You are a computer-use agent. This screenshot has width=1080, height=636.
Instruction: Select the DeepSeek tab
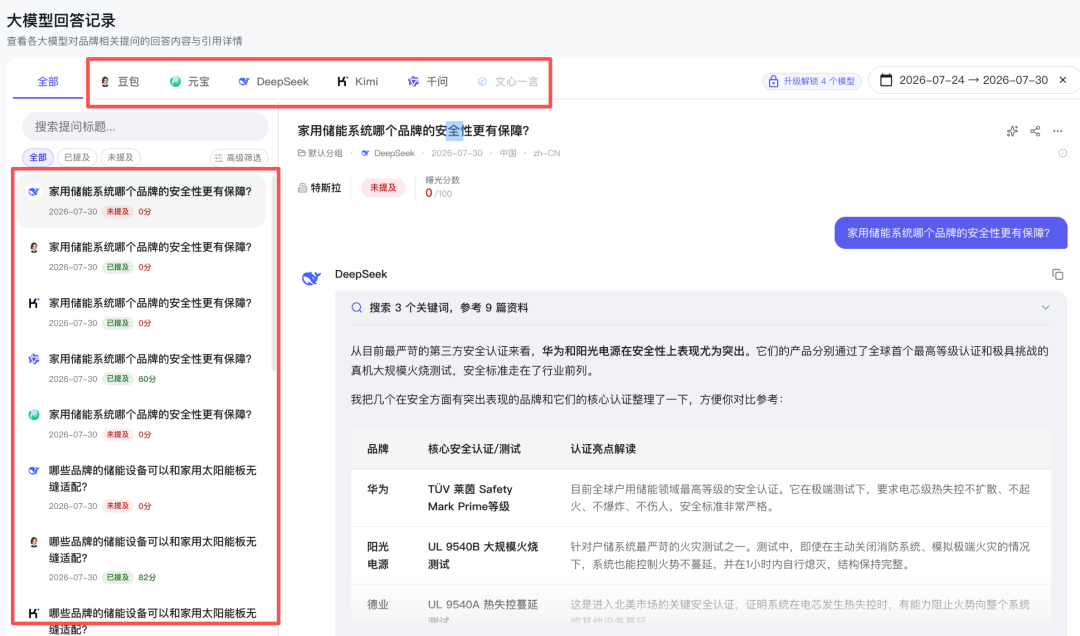pos(273,81)
